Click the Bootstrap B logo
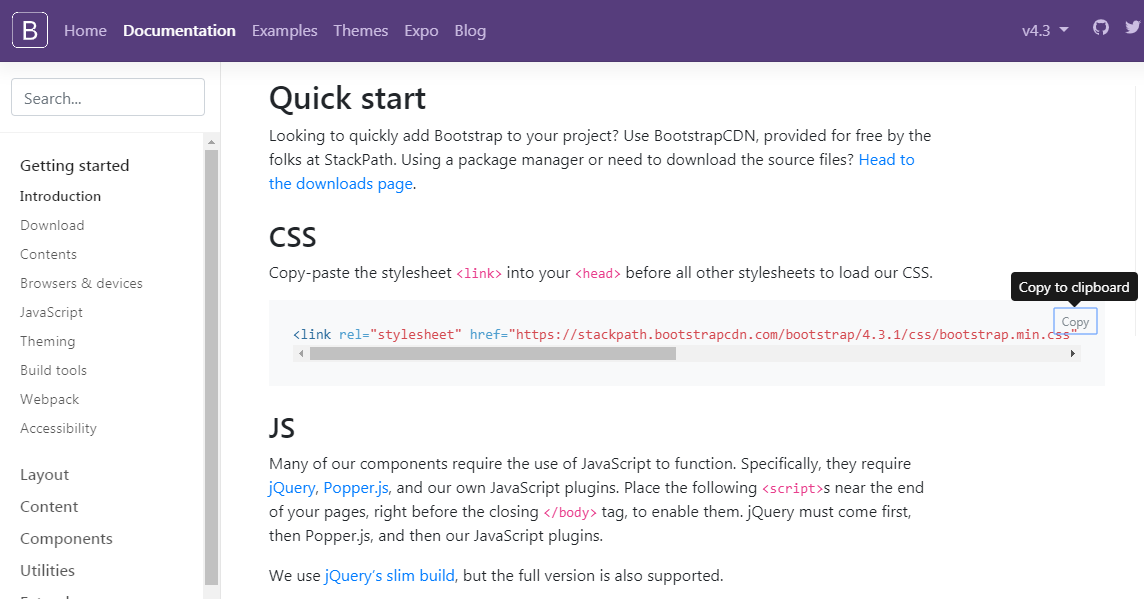The width and height of the screenshot is (1144, 599). tap(30, 30)
